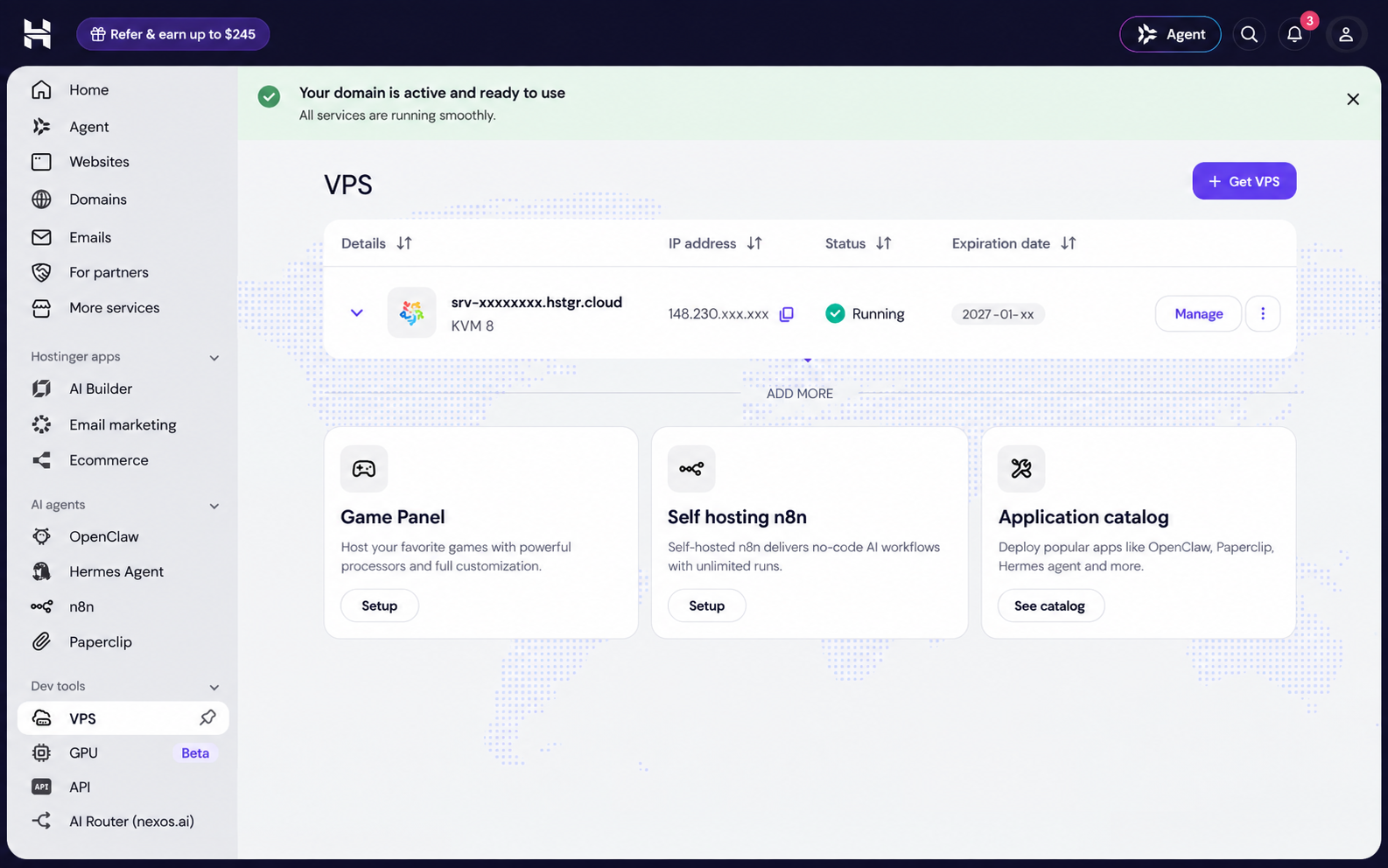Click the Emails envelope icon
Viewport: 1388px width, 868px height.
coord(41,237)
